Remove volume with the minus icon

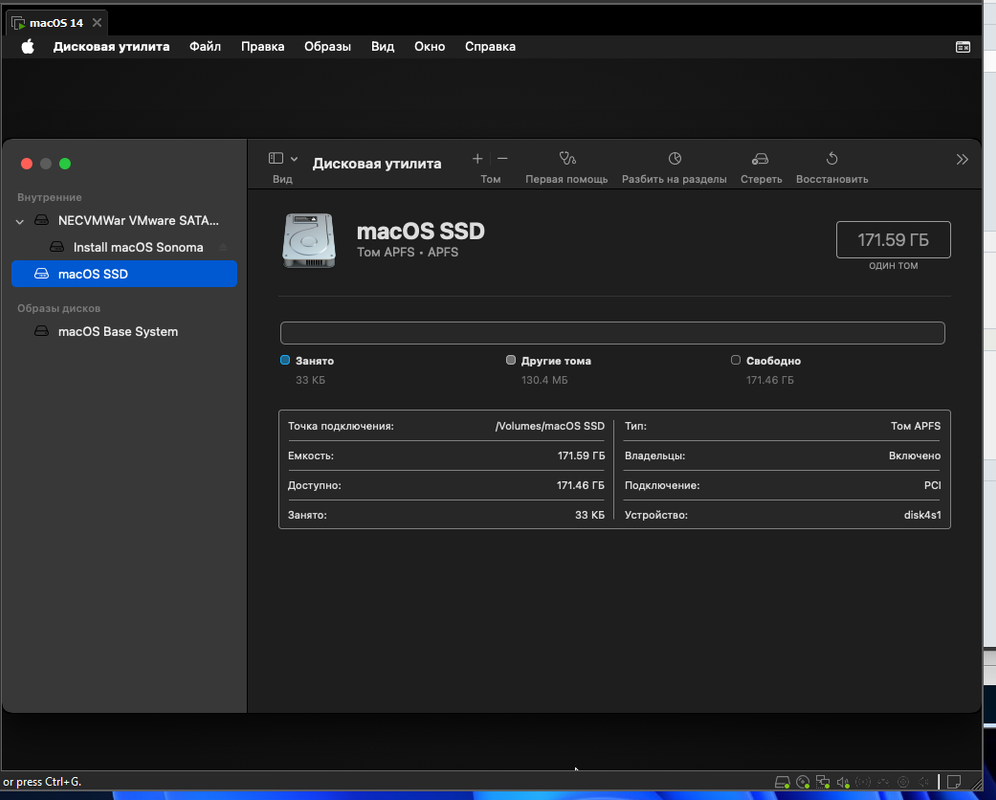(502, 159)
